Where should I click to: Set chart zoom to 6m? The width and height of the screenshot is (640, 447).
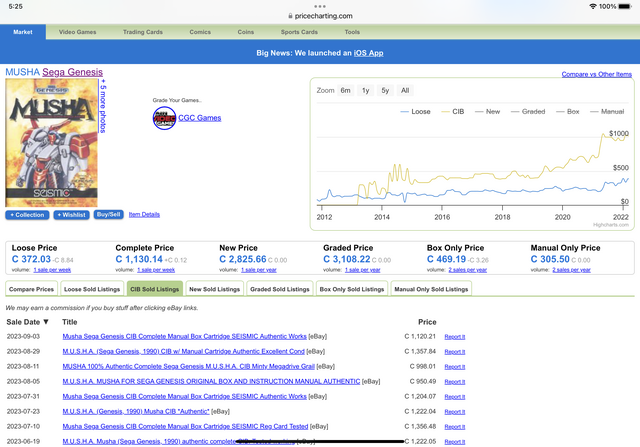(x=345, y=90)
